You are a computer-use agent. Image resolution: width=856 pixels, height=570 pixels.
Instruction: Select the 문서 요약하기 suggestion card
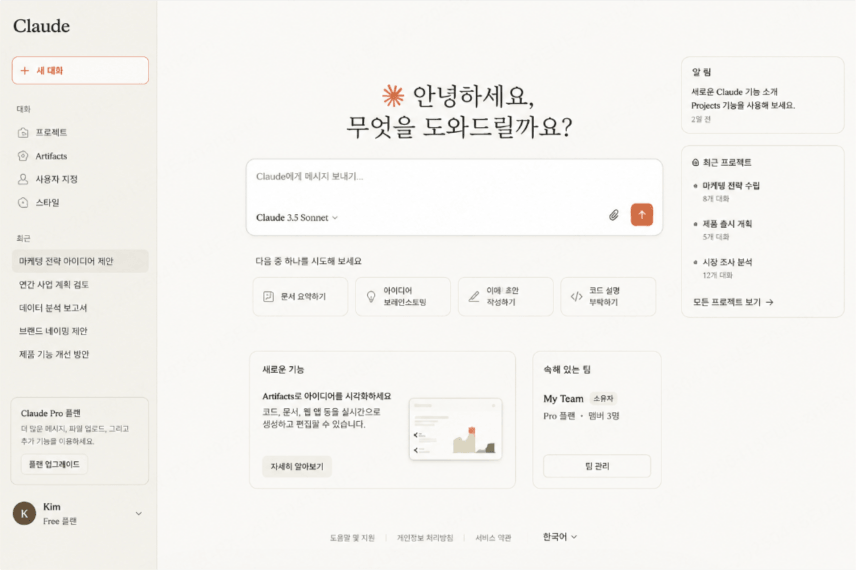pos(300,296)
